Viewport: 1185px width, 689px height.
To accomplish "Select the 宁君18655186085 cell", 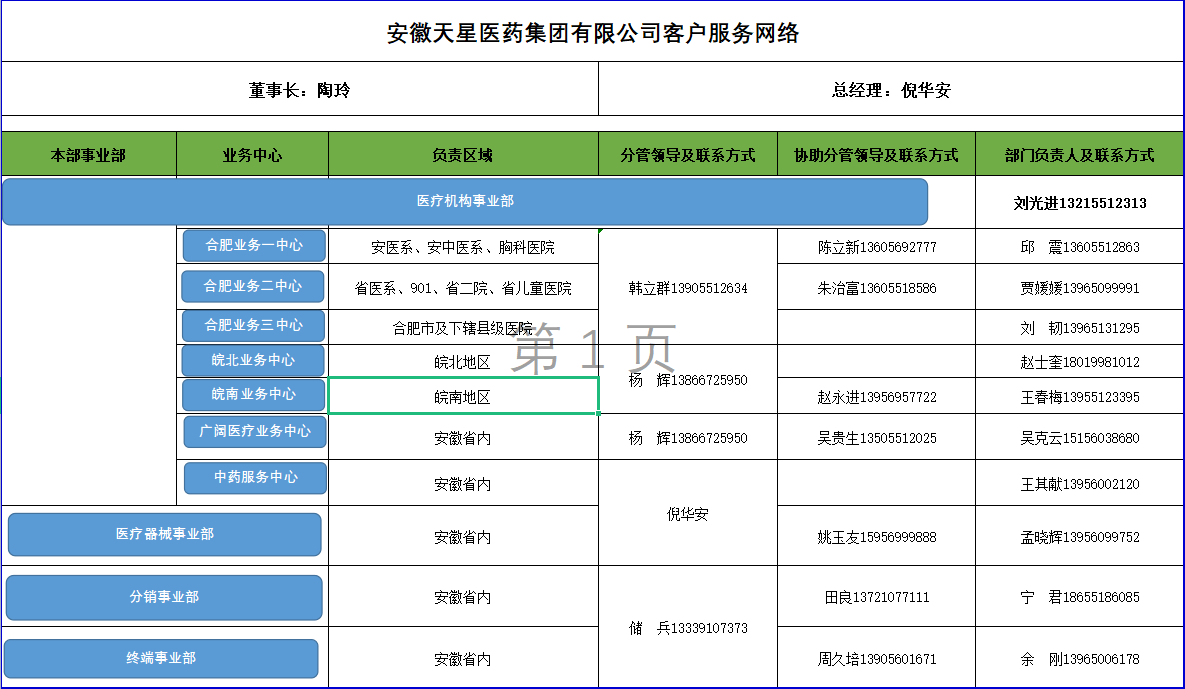I will click(x=1079, y=597).
